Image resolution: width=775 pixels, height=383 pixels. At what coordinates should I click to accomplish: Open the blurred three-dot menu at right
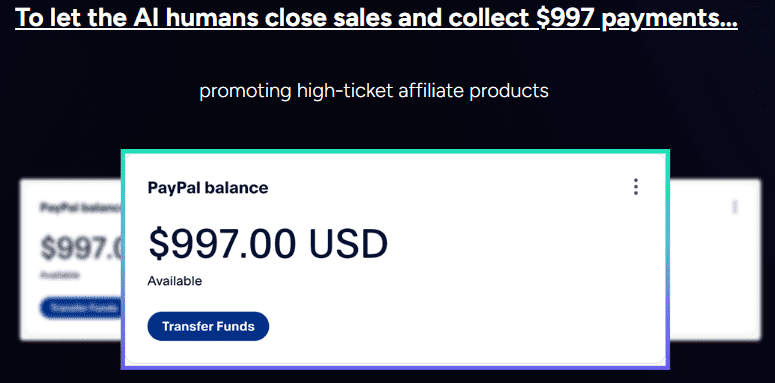click(735, 207)
